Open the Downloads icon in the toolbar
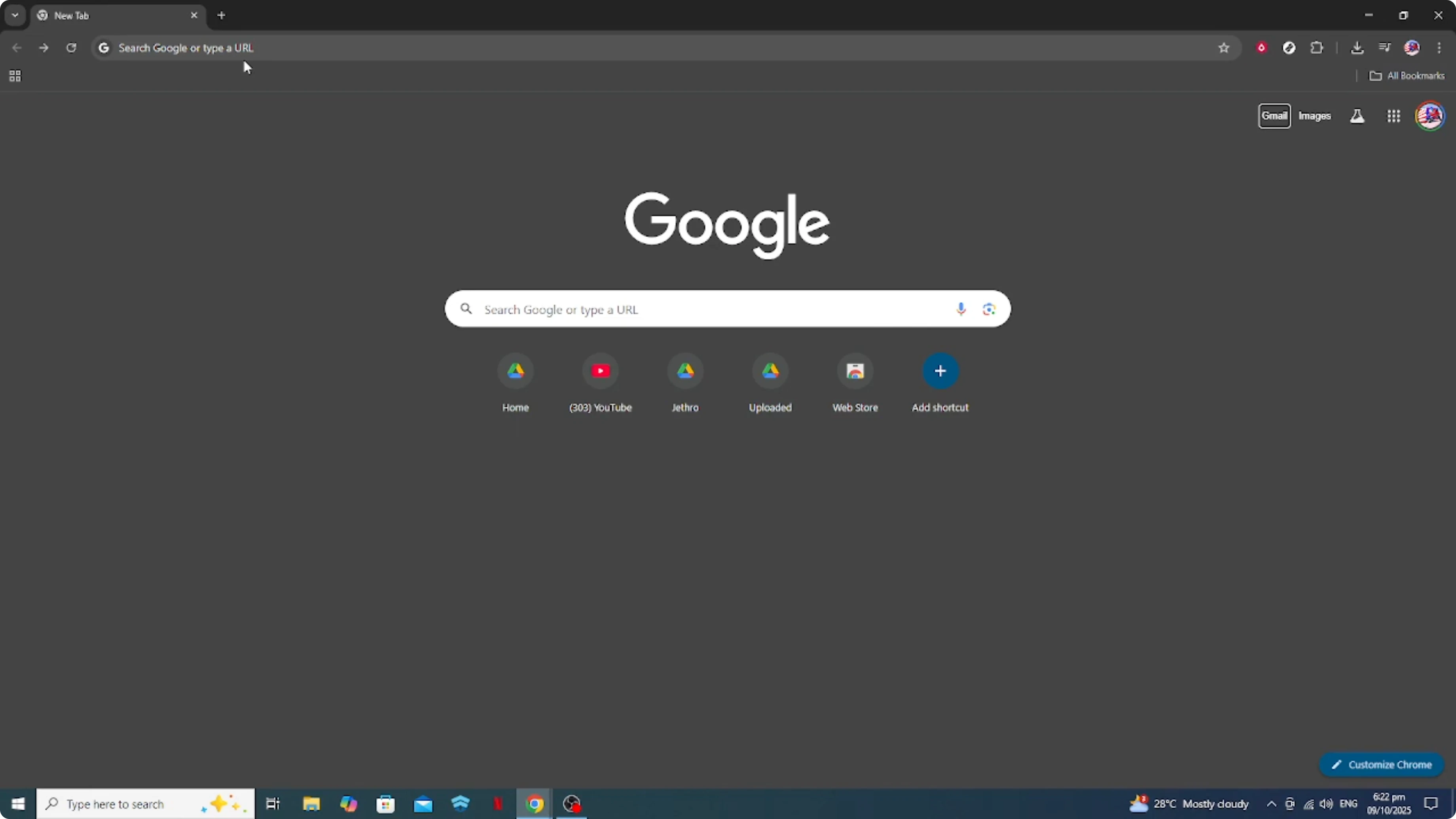 [x=1358, y=47]
